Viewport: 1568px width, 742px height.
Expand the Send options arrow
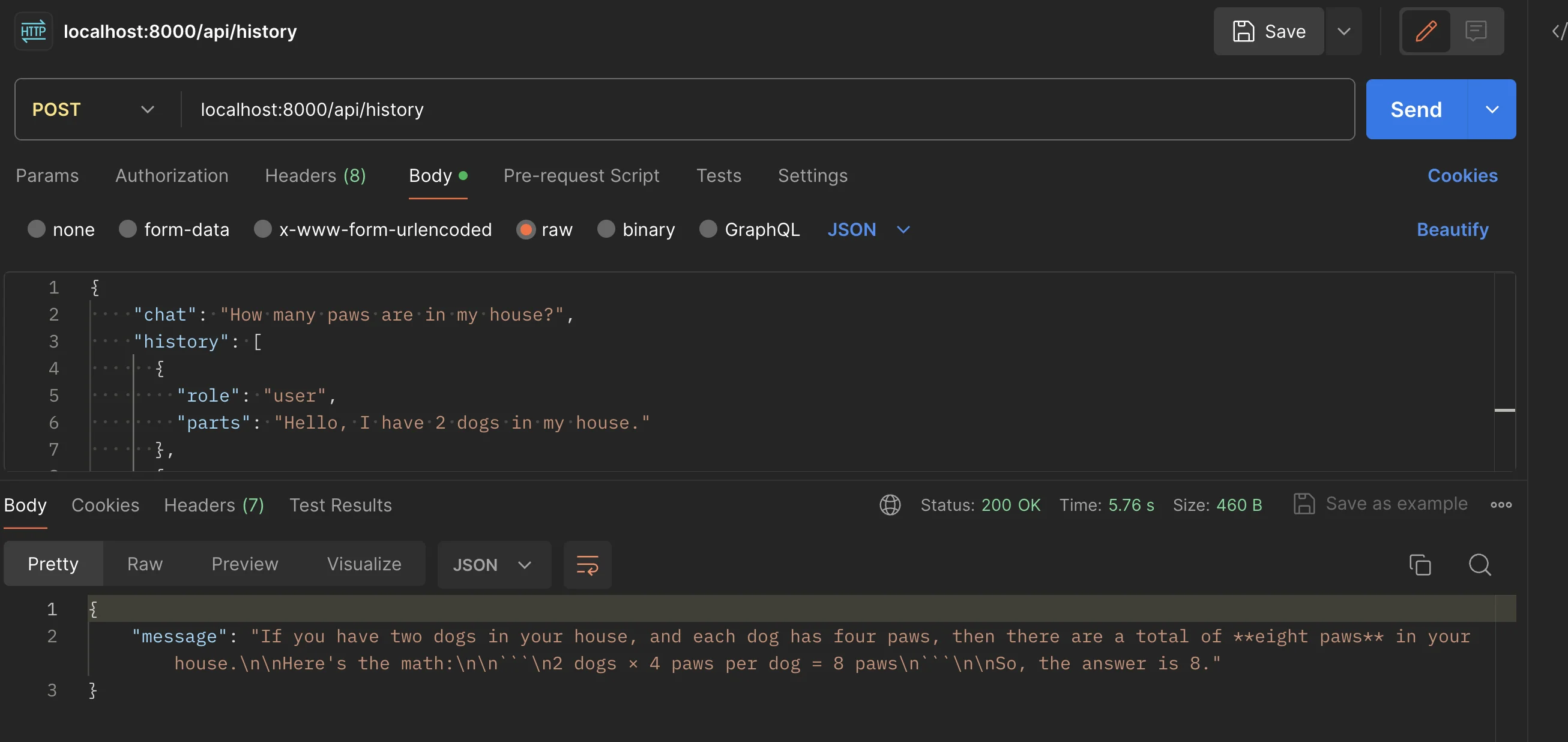point(1492,110)
